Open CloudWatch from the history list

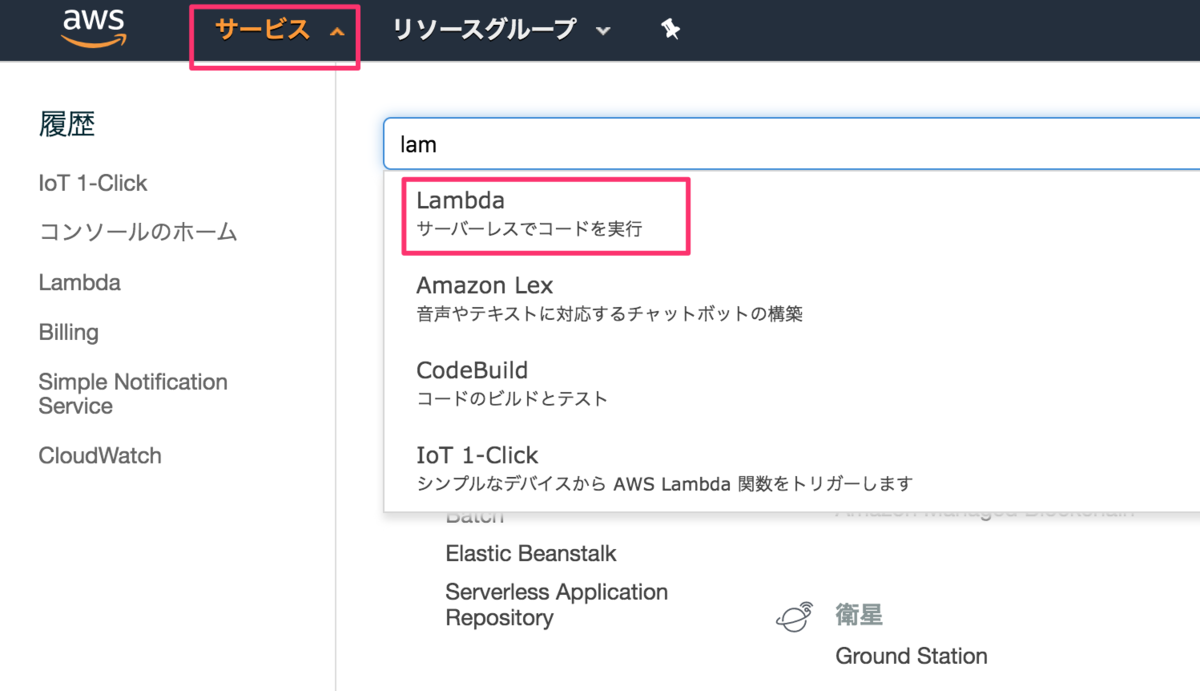[x=100, y=455]
